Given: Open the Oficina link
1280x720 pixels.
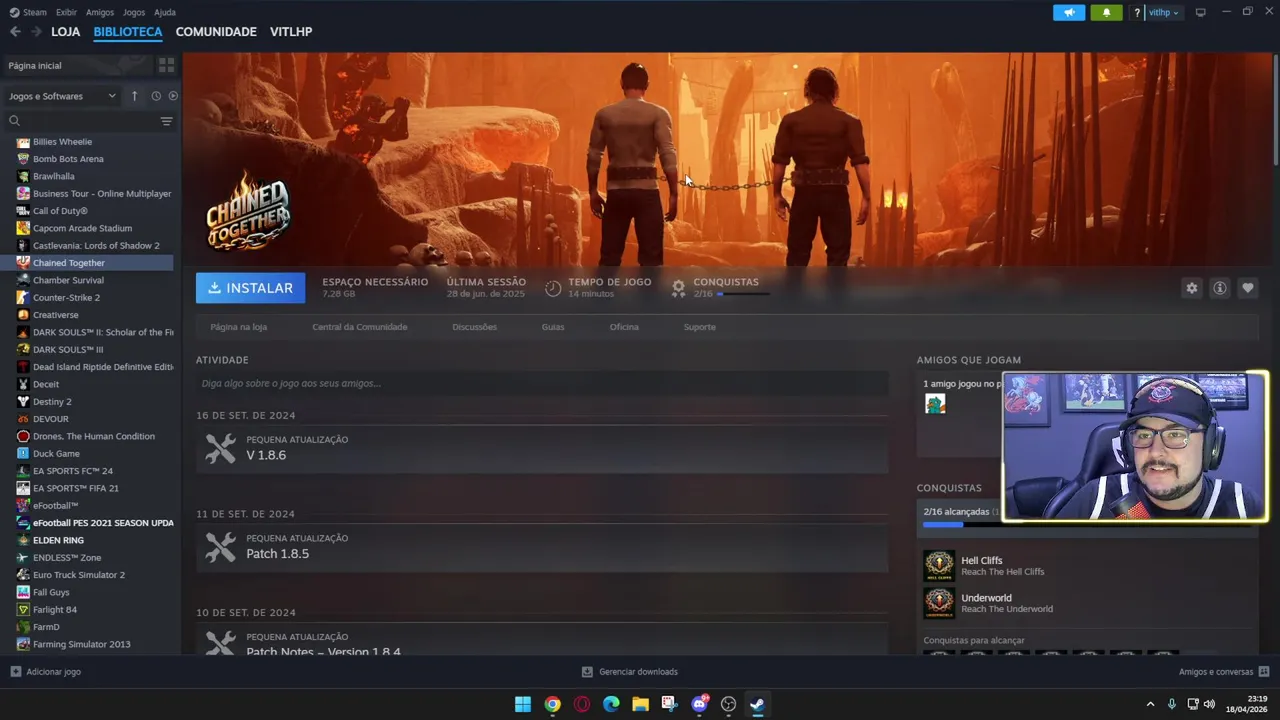Looking at the screenshot, I should coord(624,327).
